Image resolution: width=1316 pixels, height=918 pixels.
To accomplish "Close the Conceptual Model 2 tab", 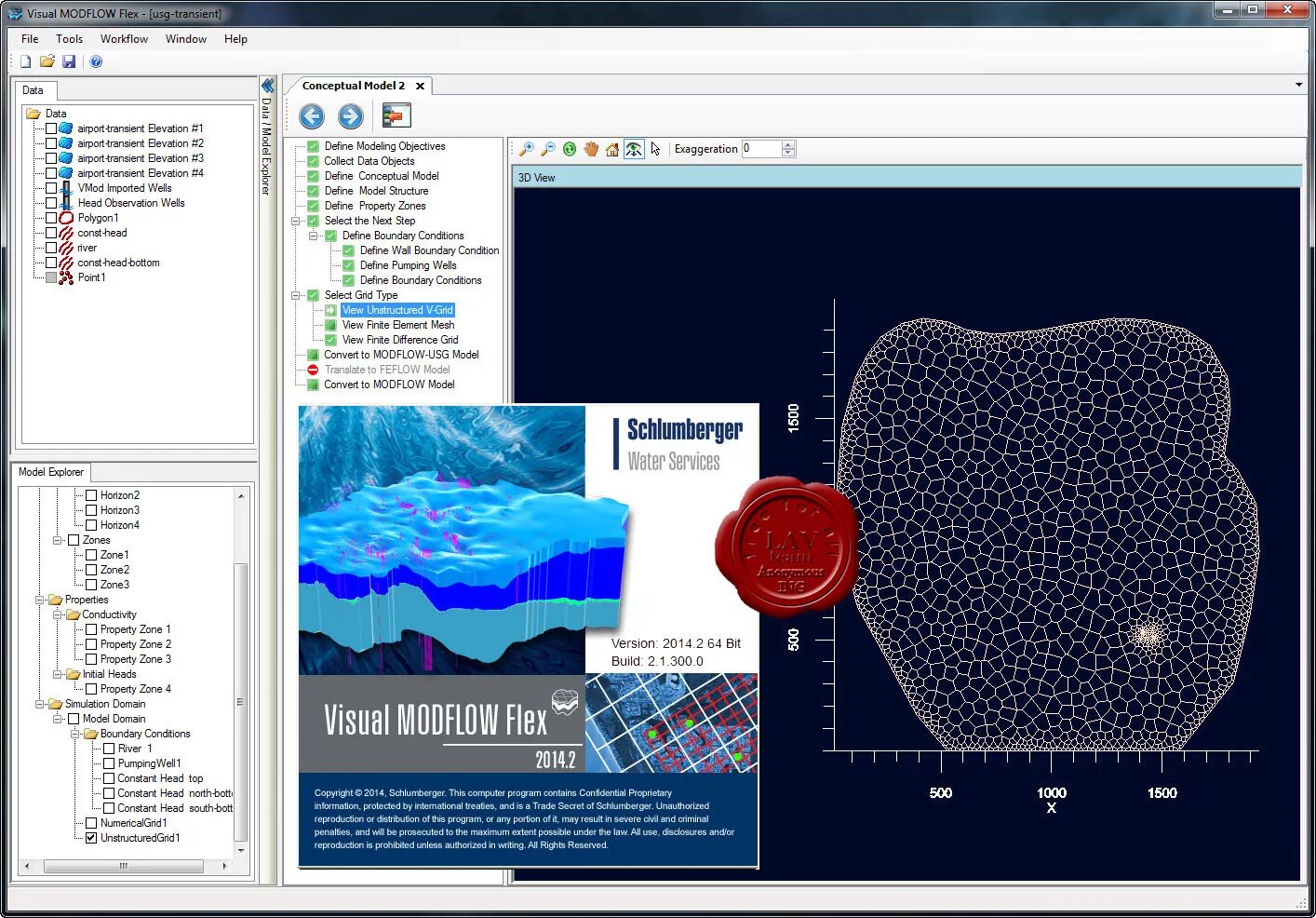I will (420, 87).
